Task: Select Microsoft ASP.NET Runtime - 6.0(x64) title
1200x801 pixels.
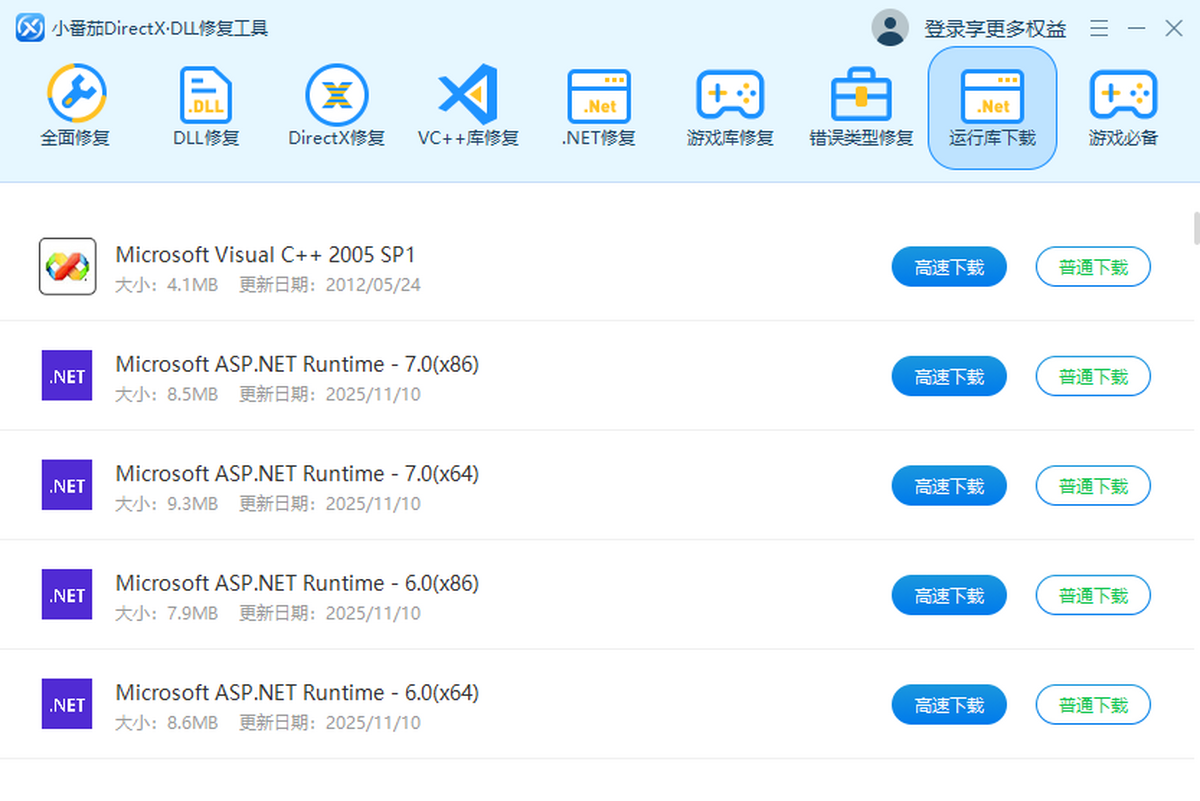Action: (x=297, y=693)
